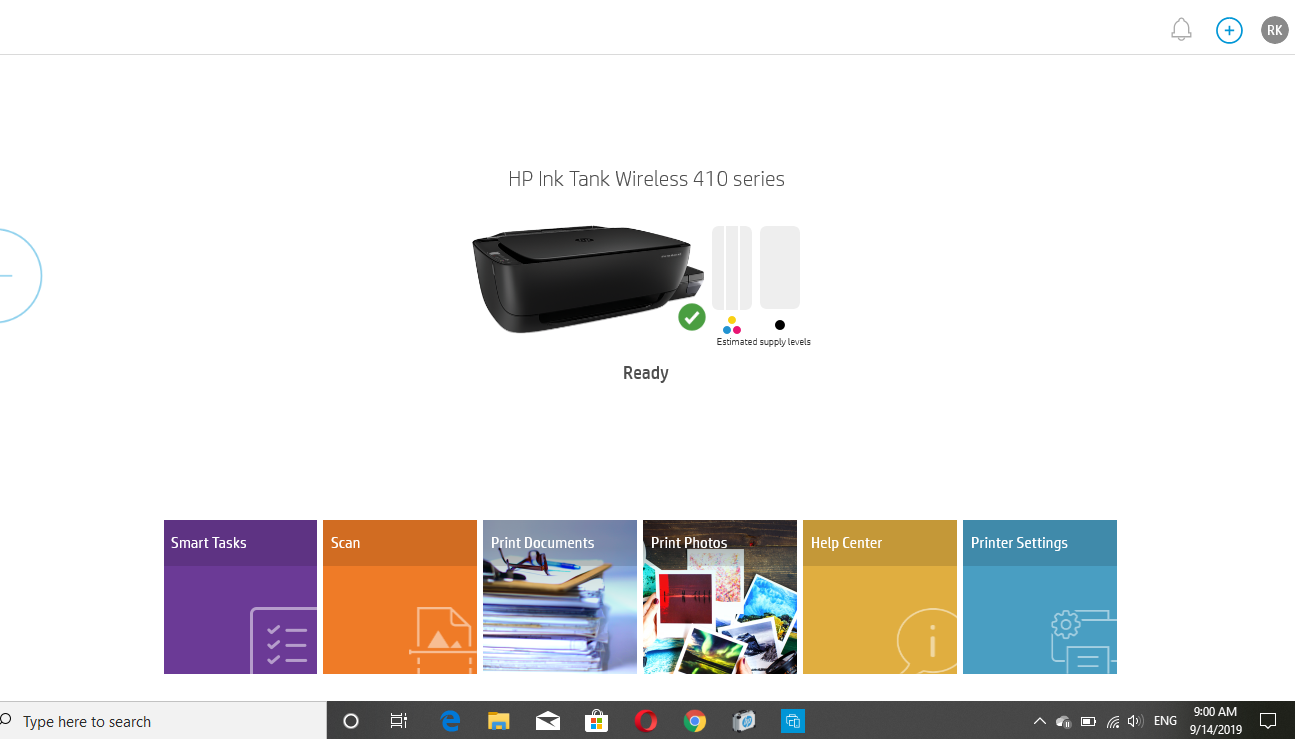1295x739 pixels.
Task: Show hidden system tray icons
Action: tap(1039, 721)
